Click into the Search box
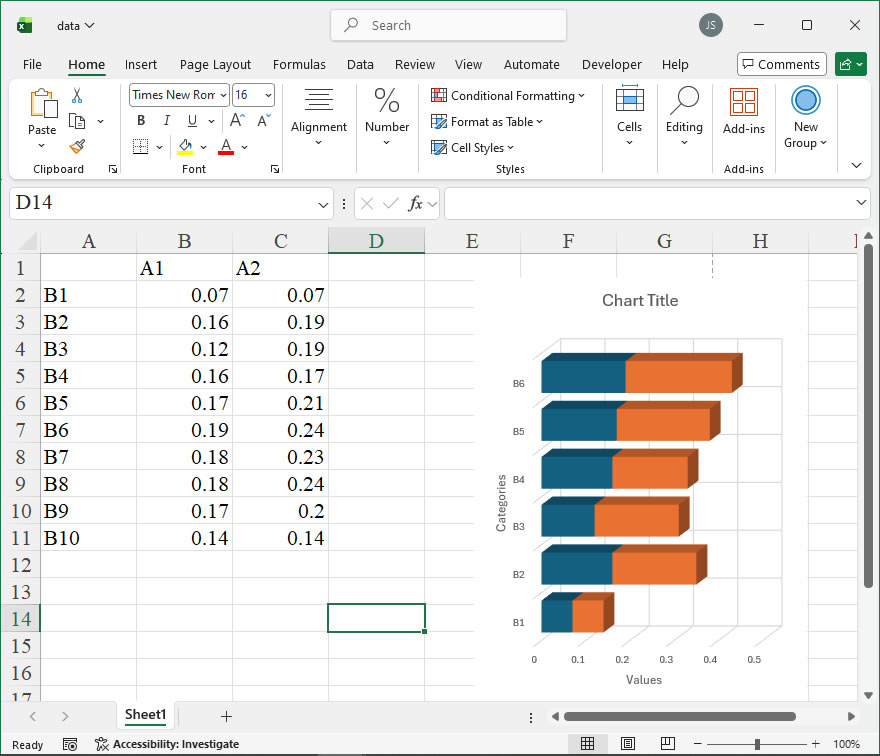This screenshot has height=756, width=880. tap(448, 26)
